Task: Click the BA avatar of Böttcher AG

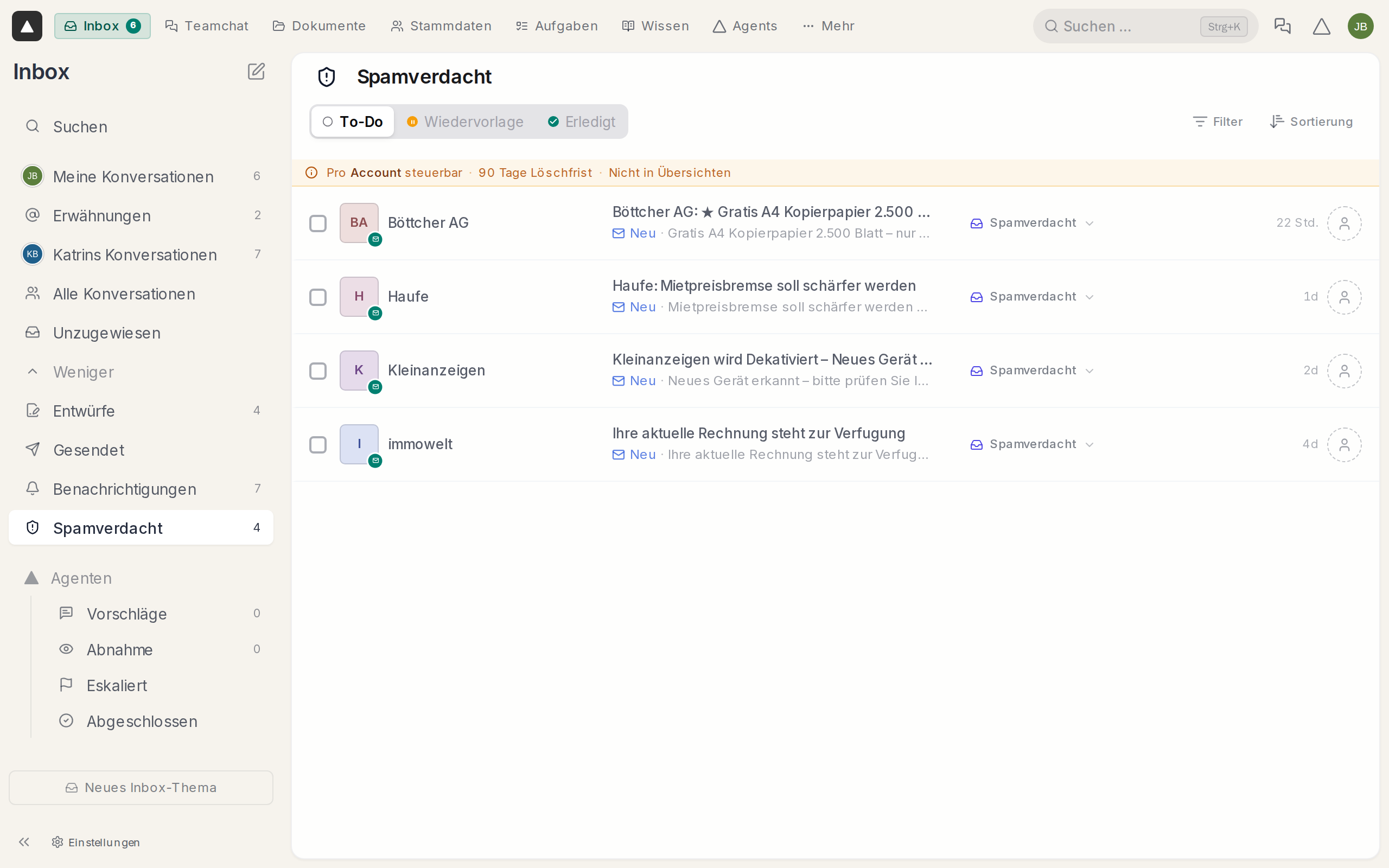Action: click(x=359, y=223)
